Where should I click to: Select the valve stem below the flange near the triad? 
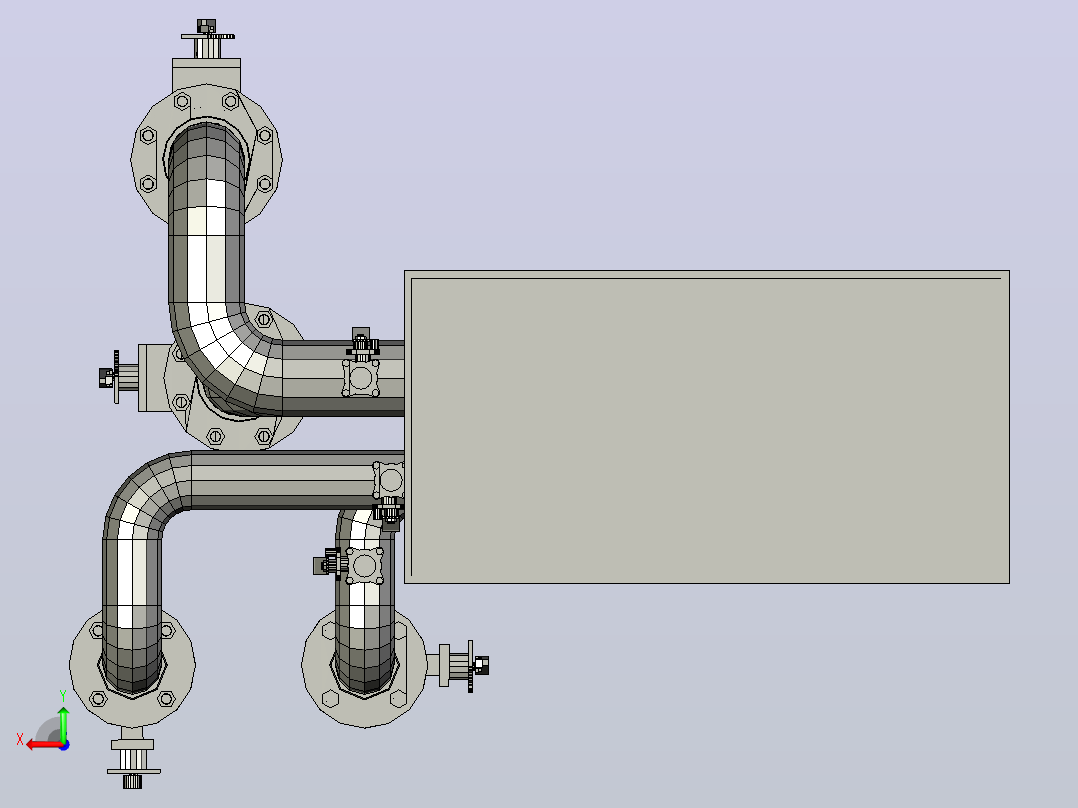(x=133, y=758)
